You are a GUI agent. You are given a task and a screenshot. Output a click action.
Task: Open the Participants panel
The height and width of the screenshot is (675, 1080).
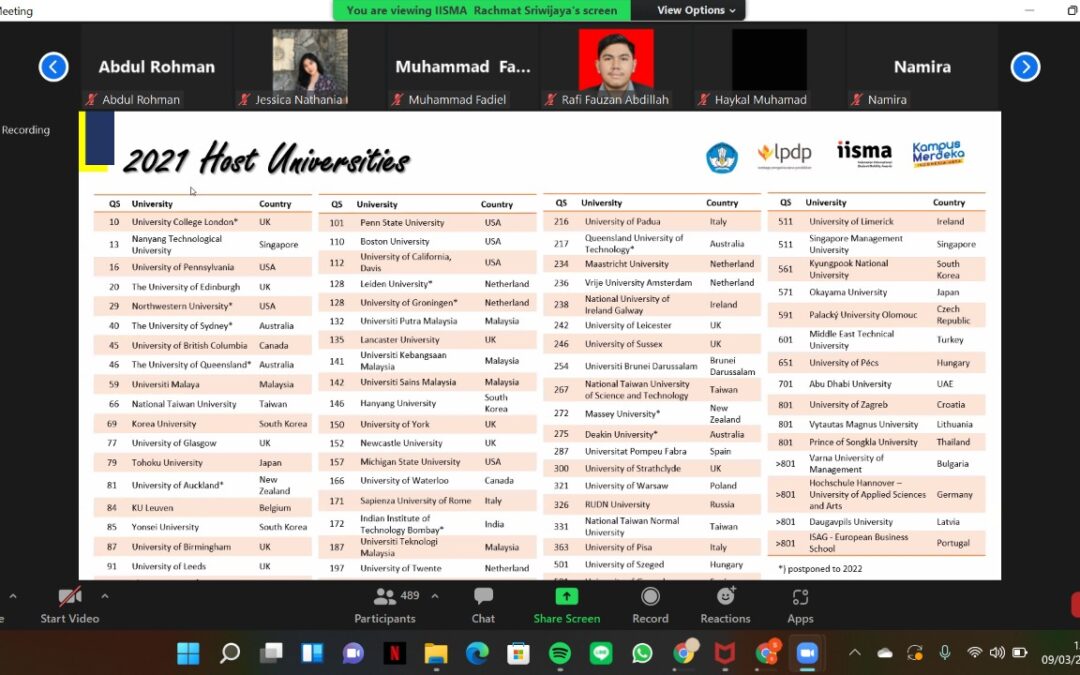[385, 605]
